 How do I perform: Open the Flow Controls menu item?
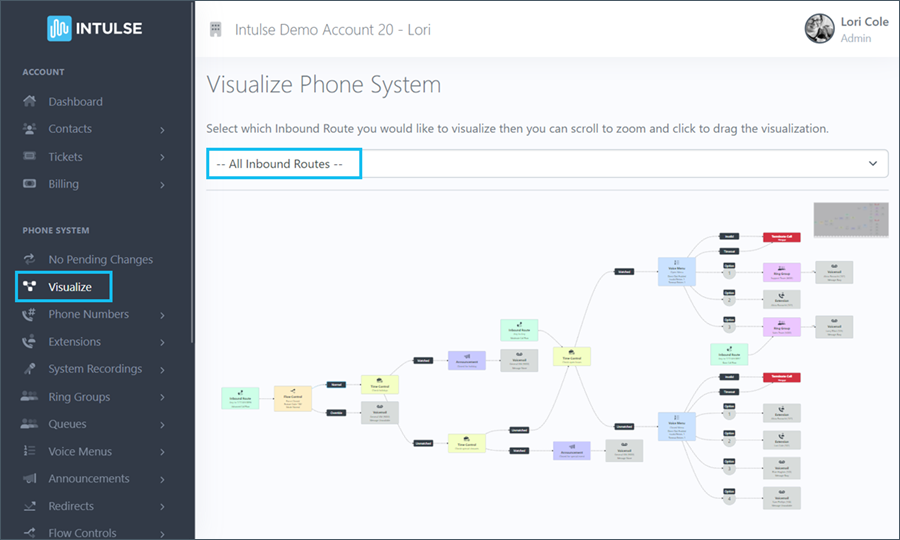click(82, 533)
